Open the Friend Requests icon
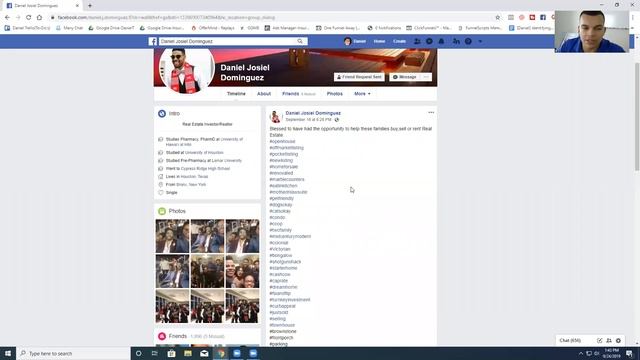640x360 pixels. (417, 41)
